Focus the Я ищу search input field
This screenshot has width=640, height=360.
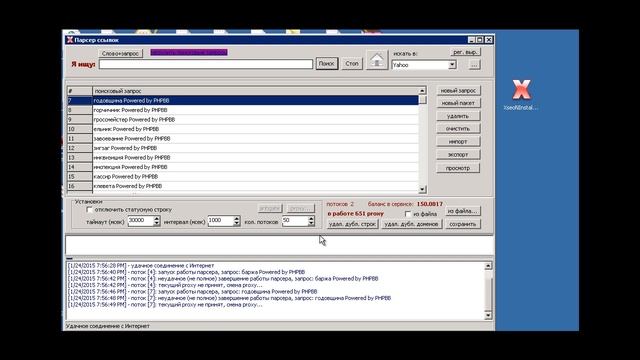pyautogui.click(x=206, y=64)
